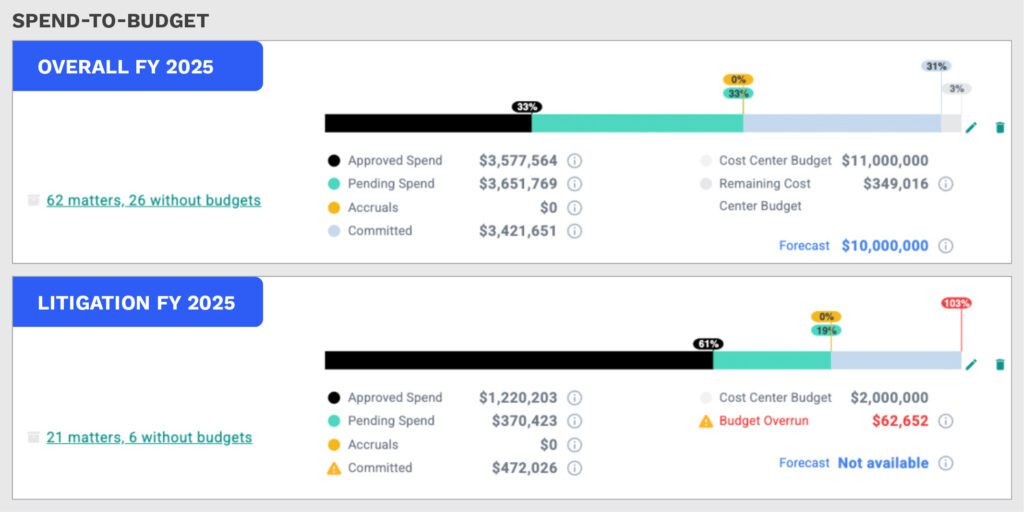1024x512 pixels.
Task: Click the red 103% marker on Litigation bar
Action: click(x=956, y=303)
